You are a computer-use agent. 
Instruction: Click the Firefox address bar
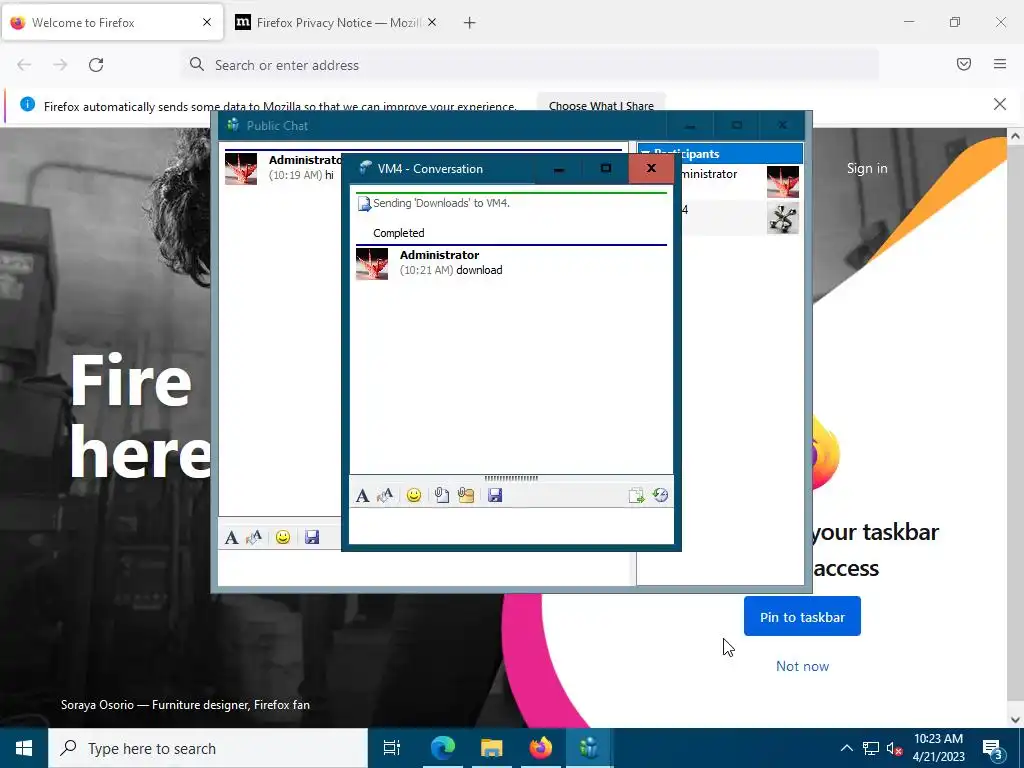529,65
